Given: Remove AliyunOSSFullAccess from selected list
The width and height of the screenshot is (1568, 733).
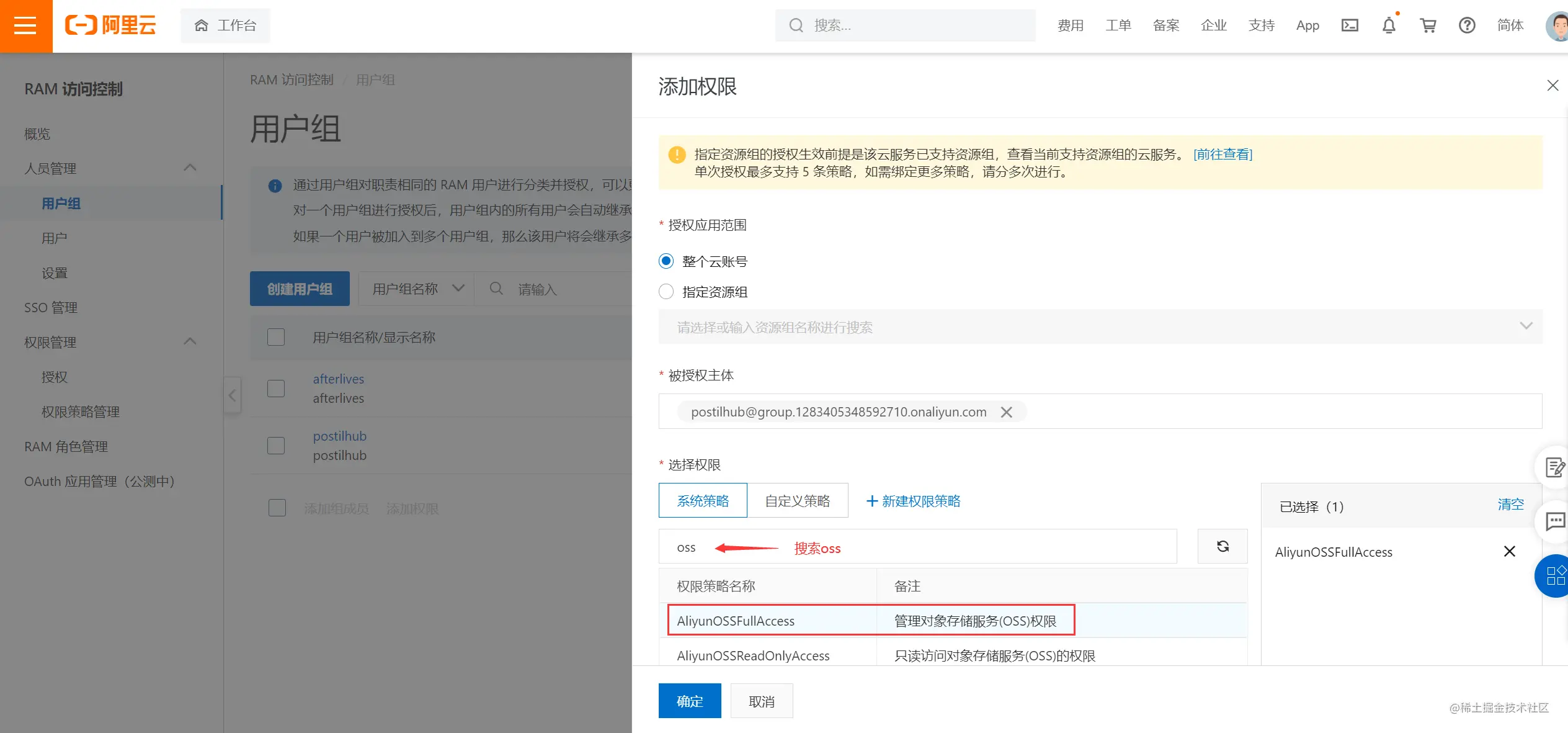Looking at the screenshot, I should (1509, 551).
